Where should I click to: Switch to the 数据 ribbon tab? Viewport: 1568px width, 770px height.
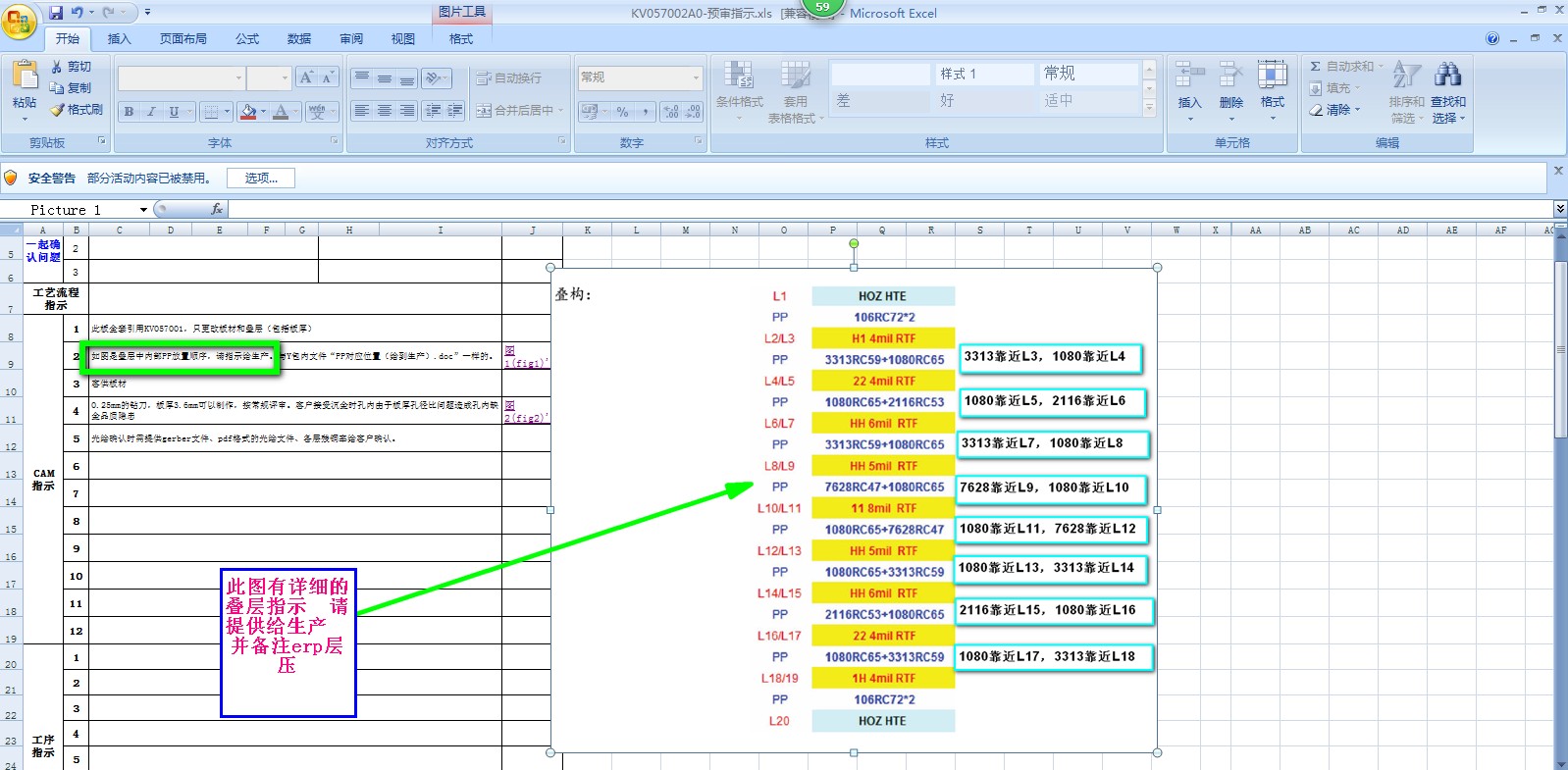click(x=299, y=39)
